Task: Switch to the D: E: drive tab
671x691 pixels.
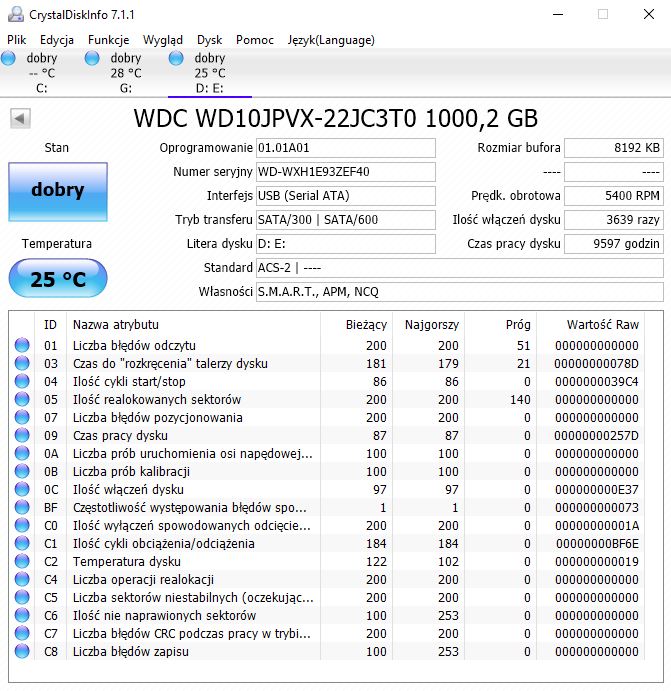Action: 210,73
